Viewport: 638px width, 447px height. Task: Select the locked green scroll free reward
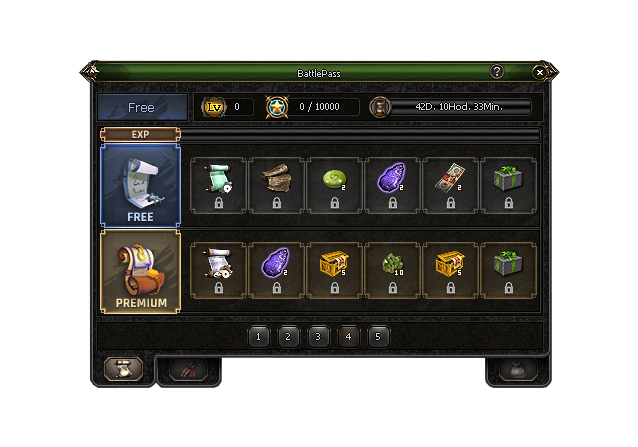pos(218,185)
